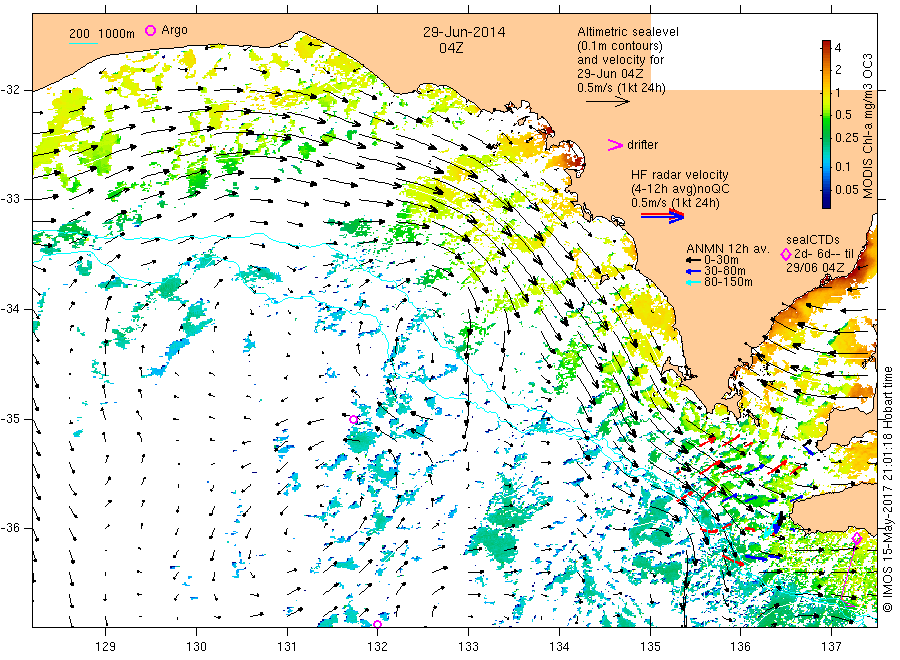Click the blue 30-80m ANMN arrow symbol

coord(693,271)
